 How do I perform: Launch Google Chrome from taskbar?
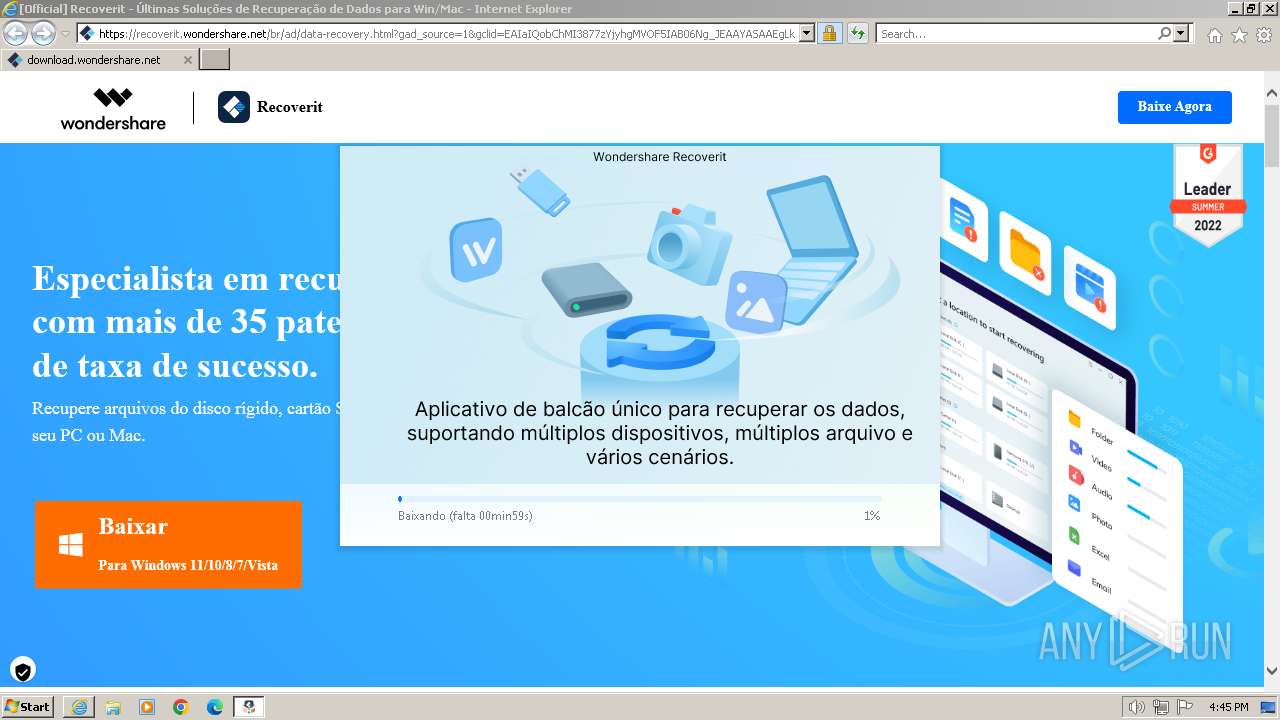(181, 707)
